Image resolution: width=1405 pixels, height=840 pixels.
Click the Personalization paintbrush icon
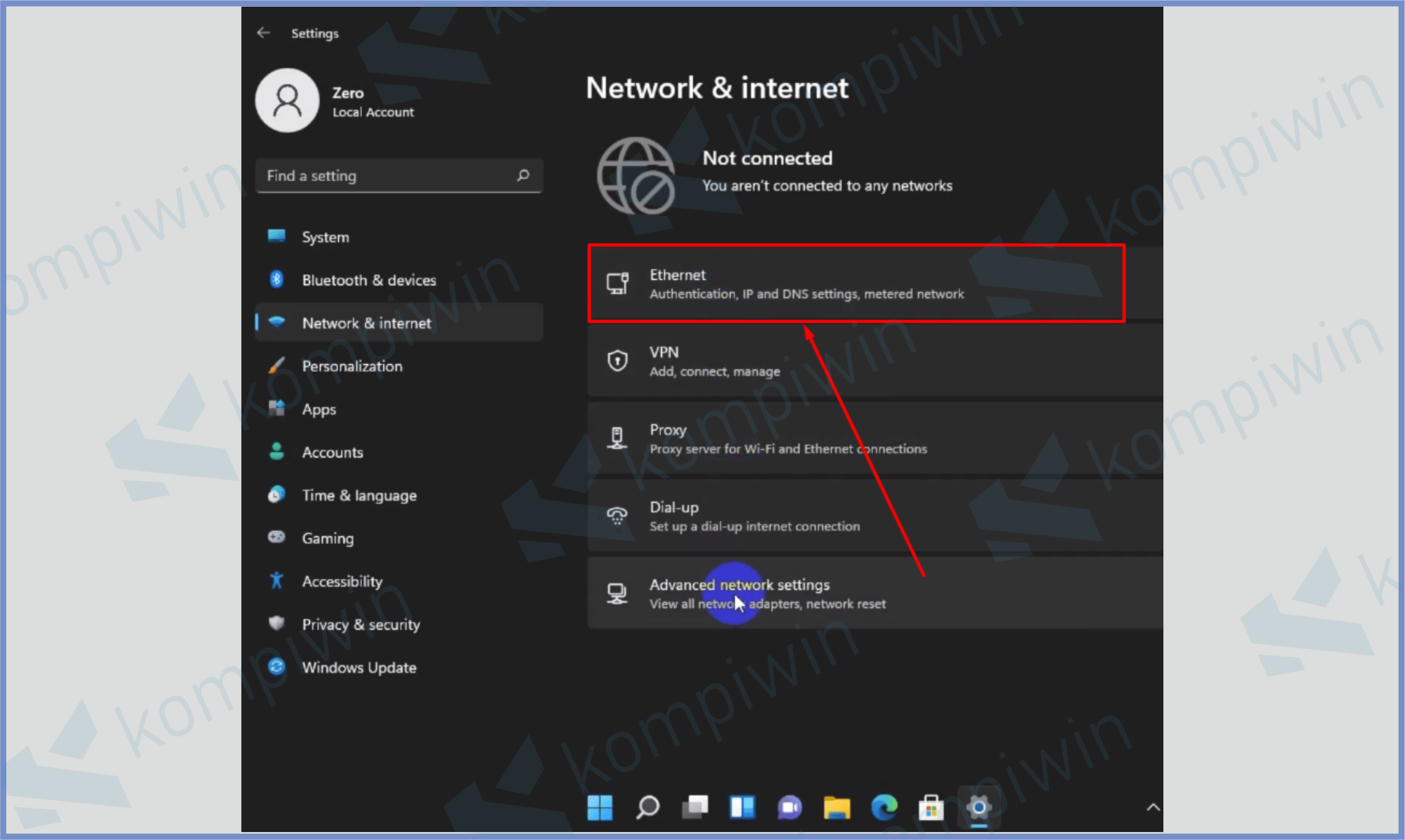pyautogui.click(x=276, y=366)
